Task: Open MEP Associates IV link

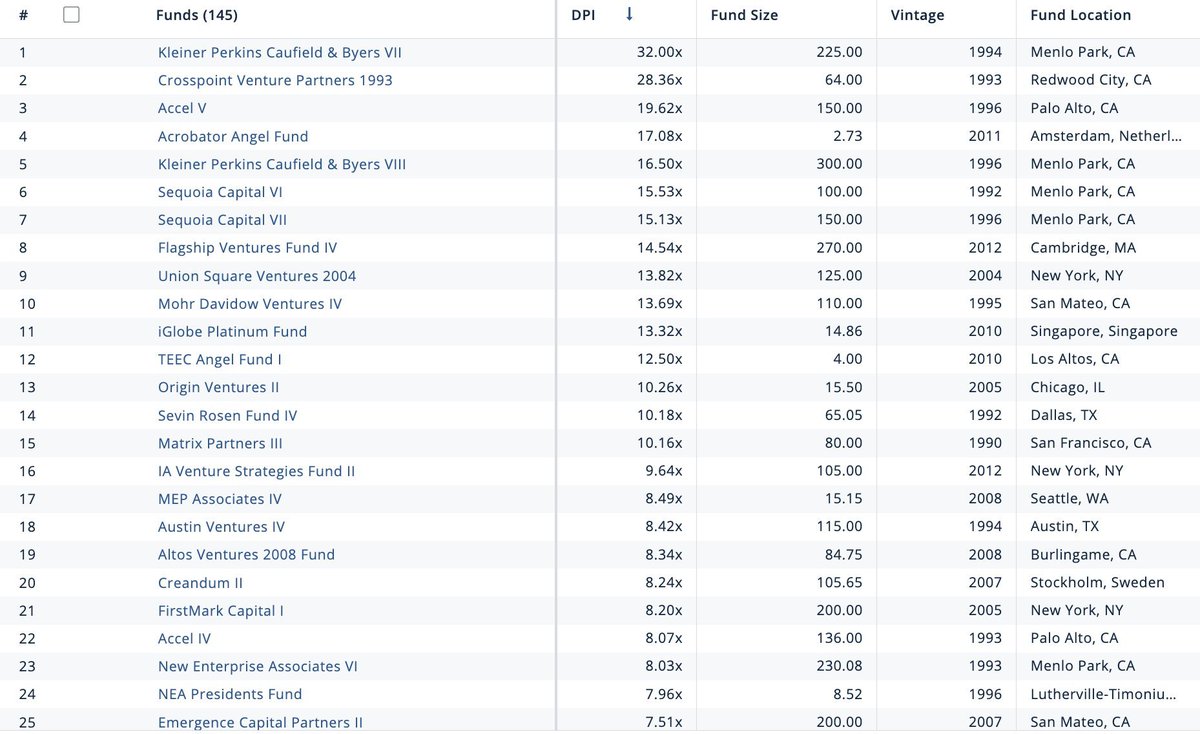Action: [220, 499]
